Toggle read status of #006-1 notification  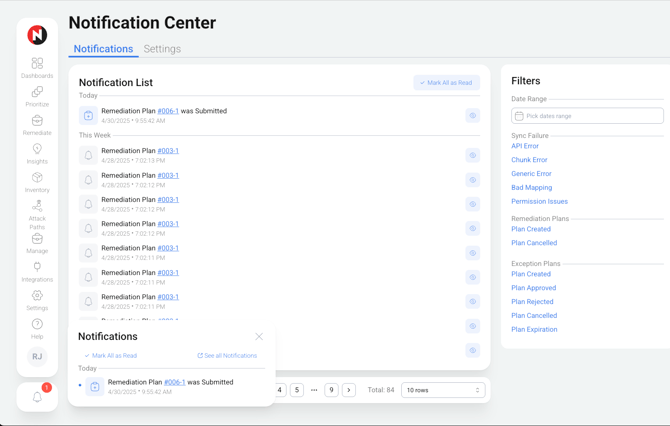coord(472,116)
